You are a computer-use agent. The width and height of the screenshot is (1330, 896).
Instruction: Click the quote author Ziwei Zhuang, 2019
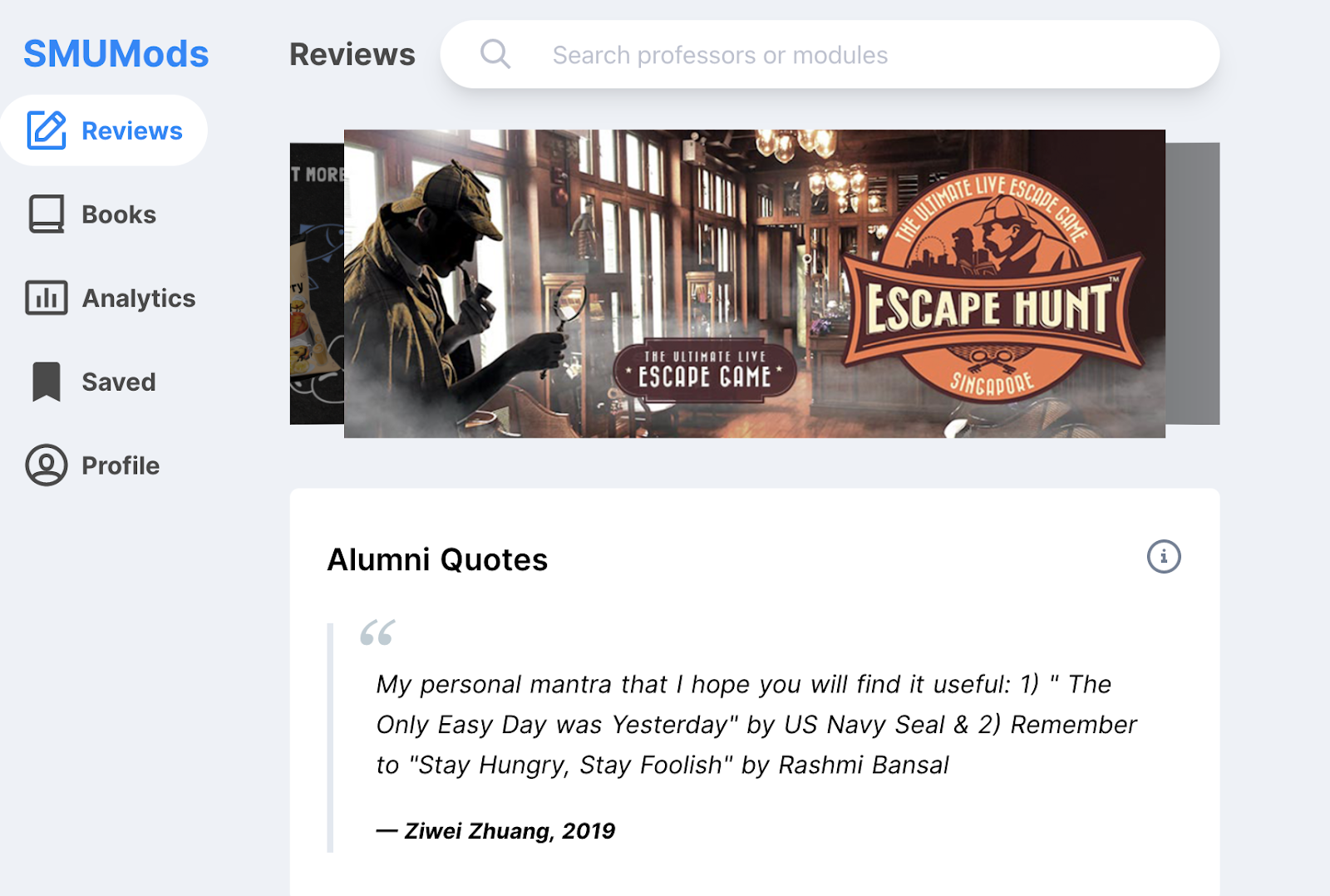click(x=496, y=830)
